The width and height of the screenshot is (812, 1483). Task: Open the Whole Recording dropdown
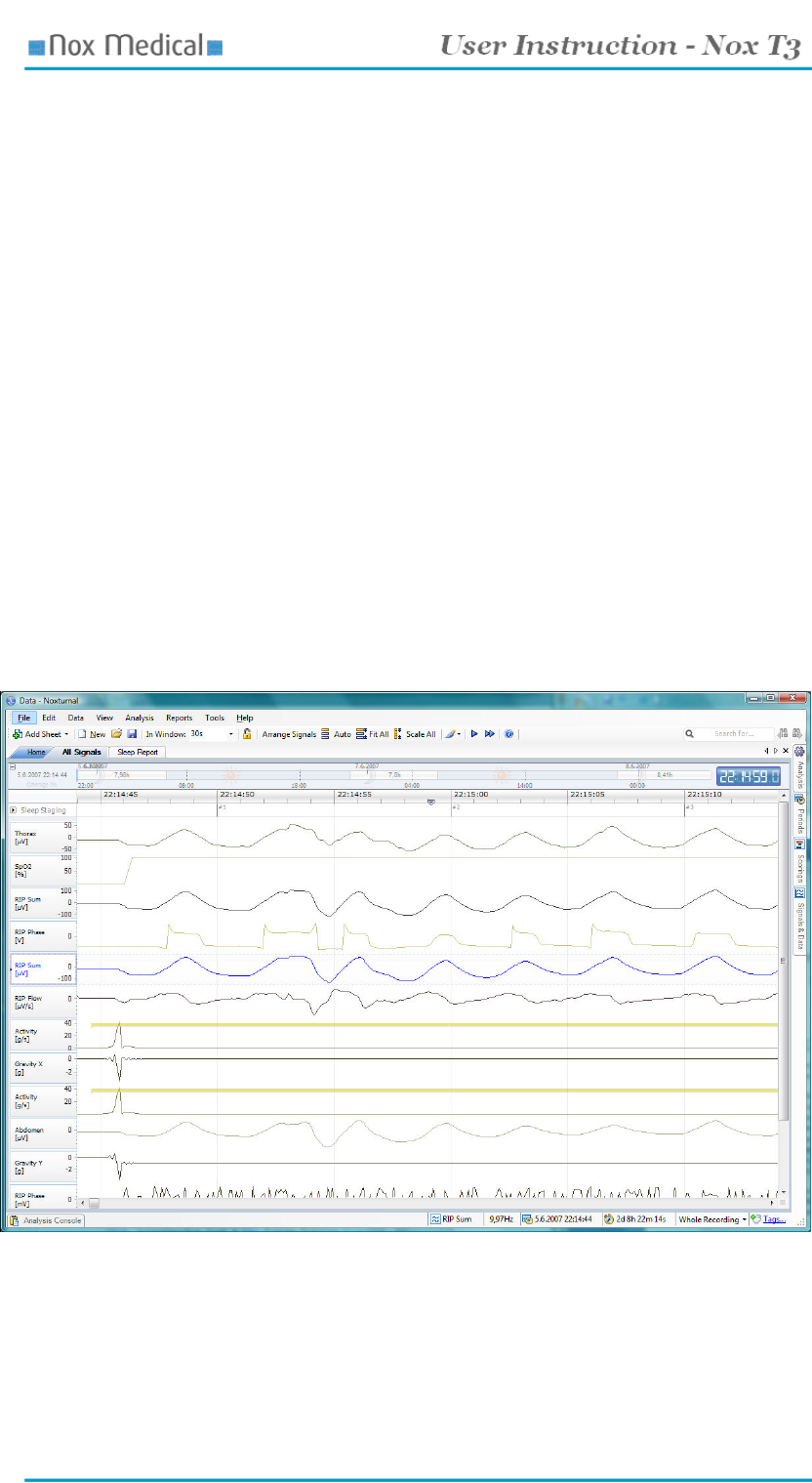click(712, 1219)
